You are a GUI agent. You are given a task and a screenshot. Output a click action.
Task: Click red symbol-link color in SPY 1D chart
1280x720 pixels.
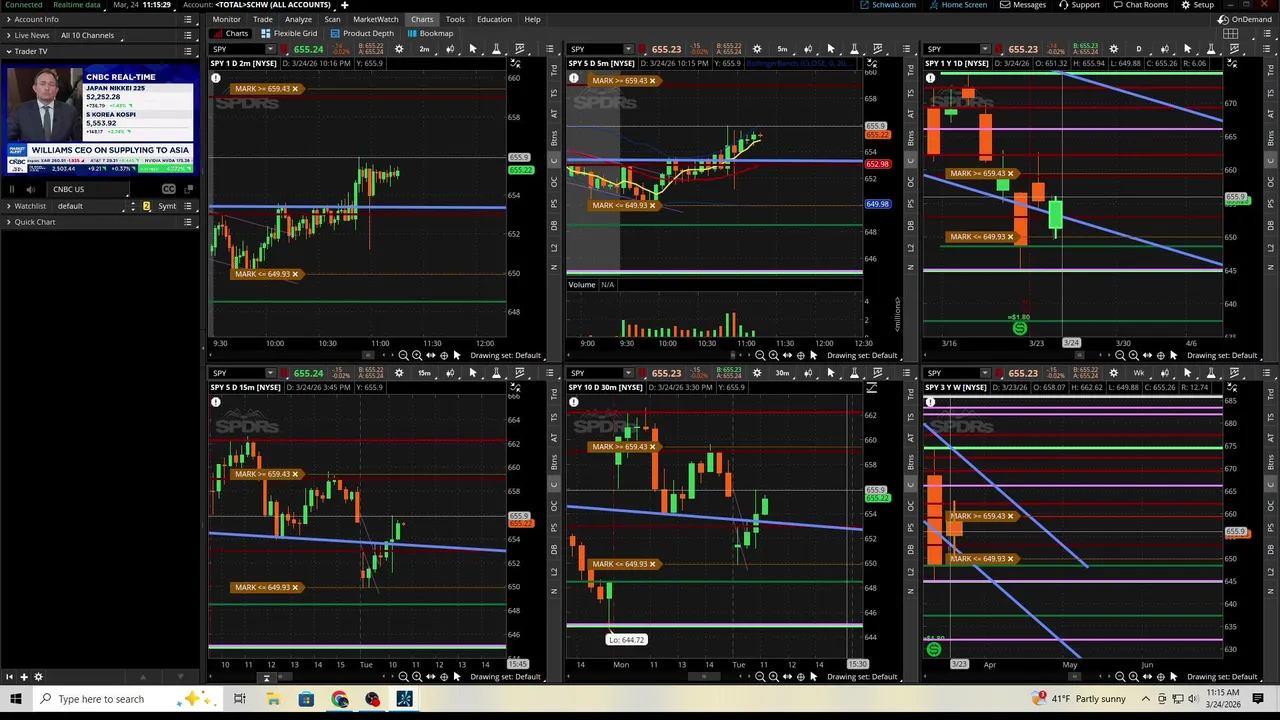tap(998, 49)
